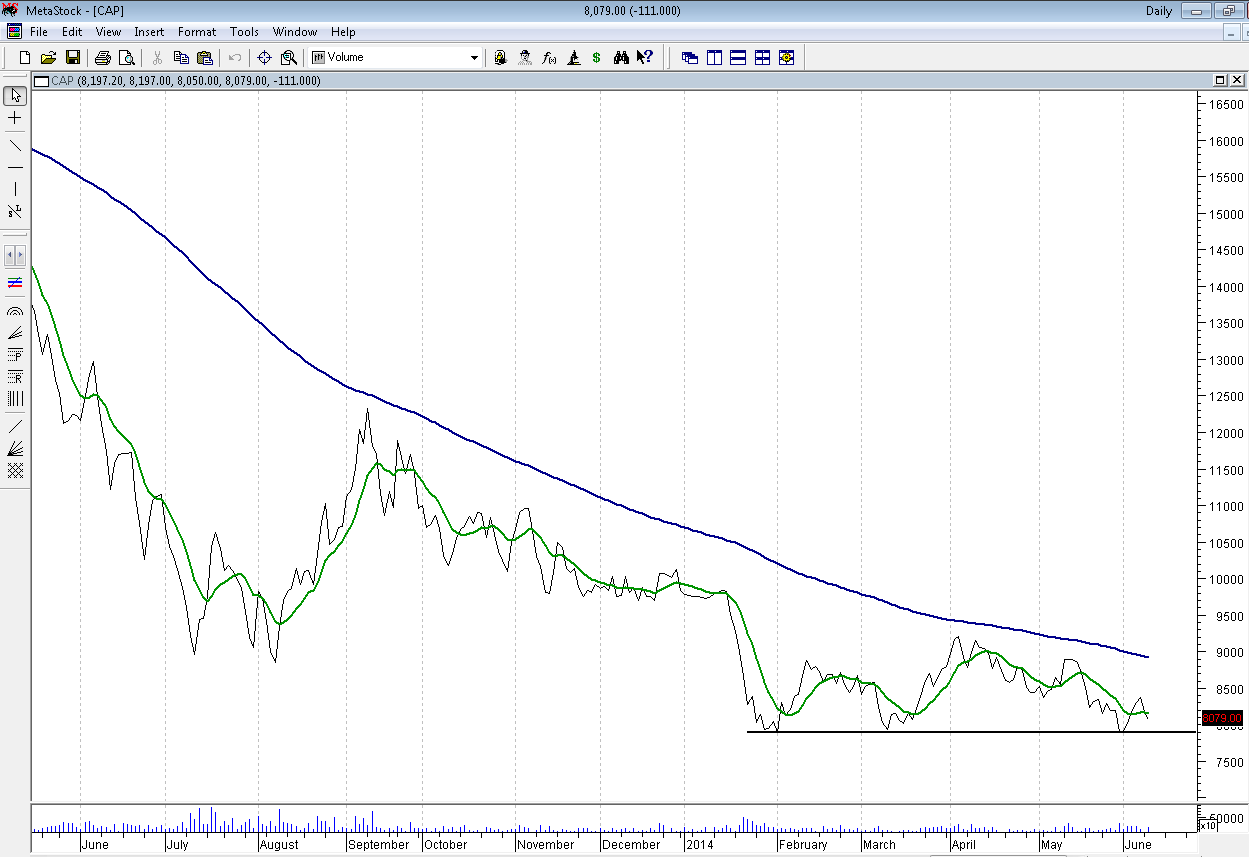Viewport: 1249px width, 857px height.
Task: Select the vertical line drawing tool
Action: 15,189
